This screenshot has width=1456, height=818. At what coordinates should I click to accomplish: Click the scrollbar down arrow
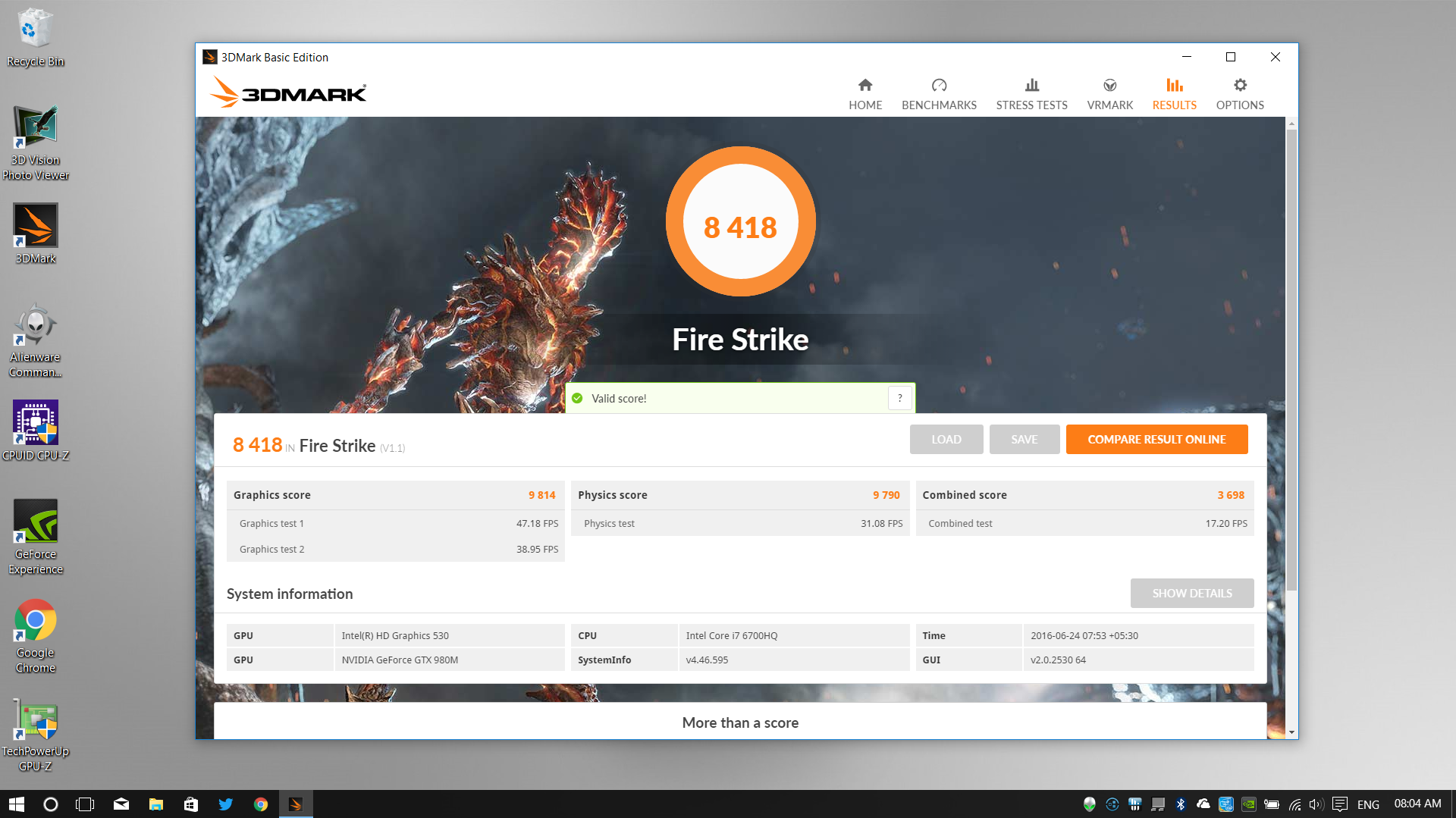coord(1291,732)
